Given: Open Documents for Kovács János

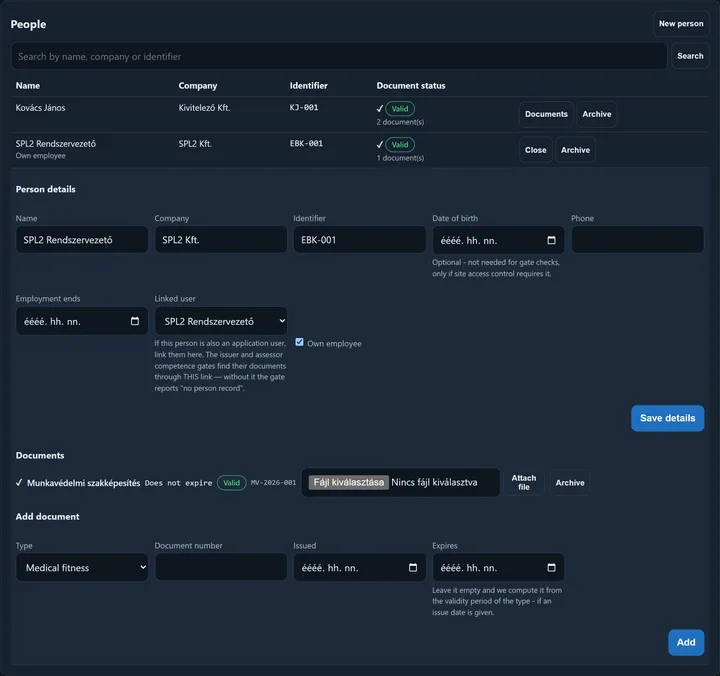Looking at the screenshot, I should [546, 114].
